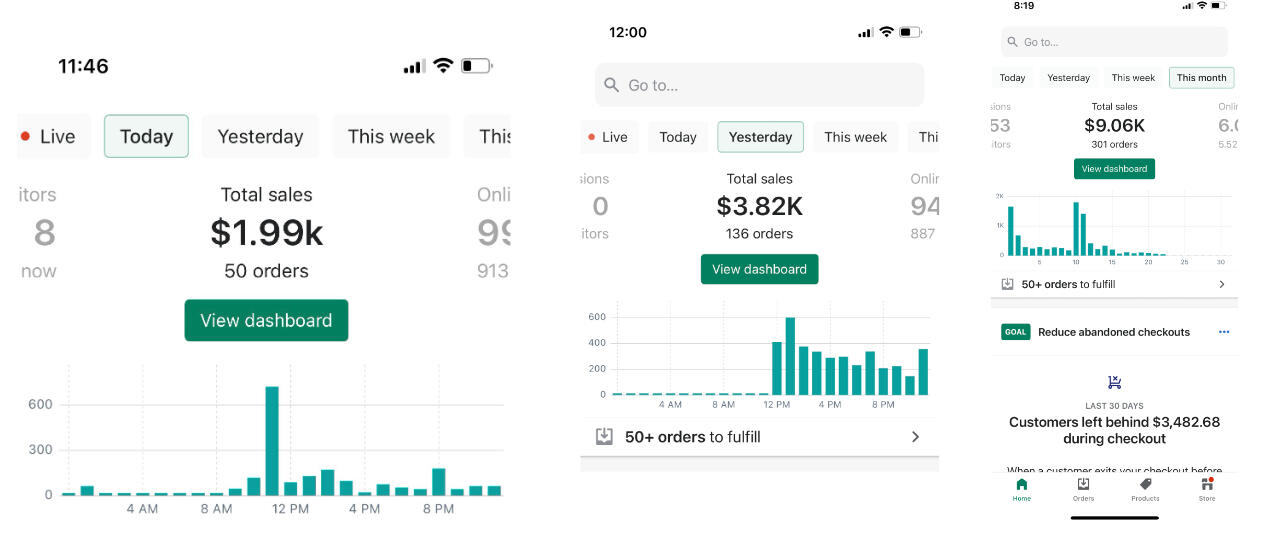
Task: Click the Go to search field in 8:19 screen
Action: click(x=1114, y=42)
